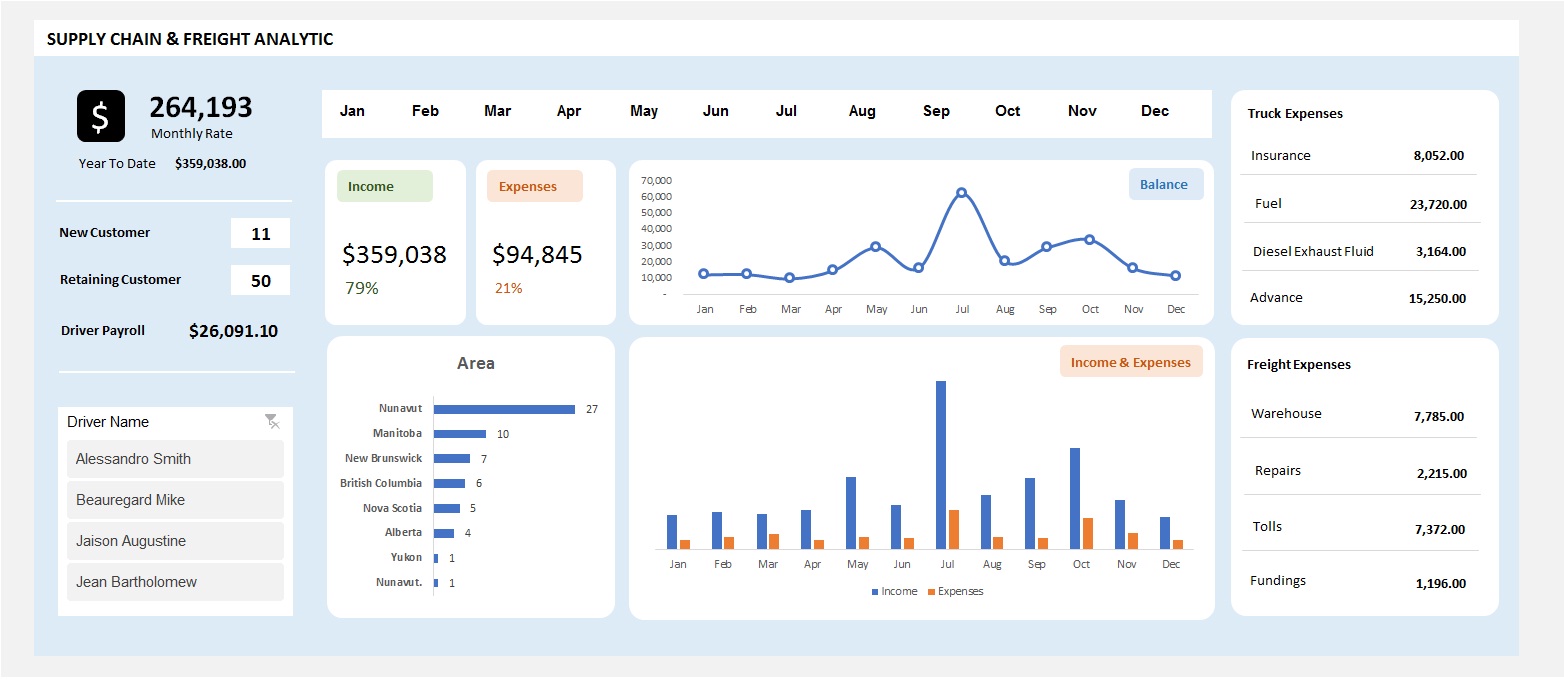Click the Warehouse 7,785.00 amount
The height and width of the screenshot is (682, 1564).
1439,417
